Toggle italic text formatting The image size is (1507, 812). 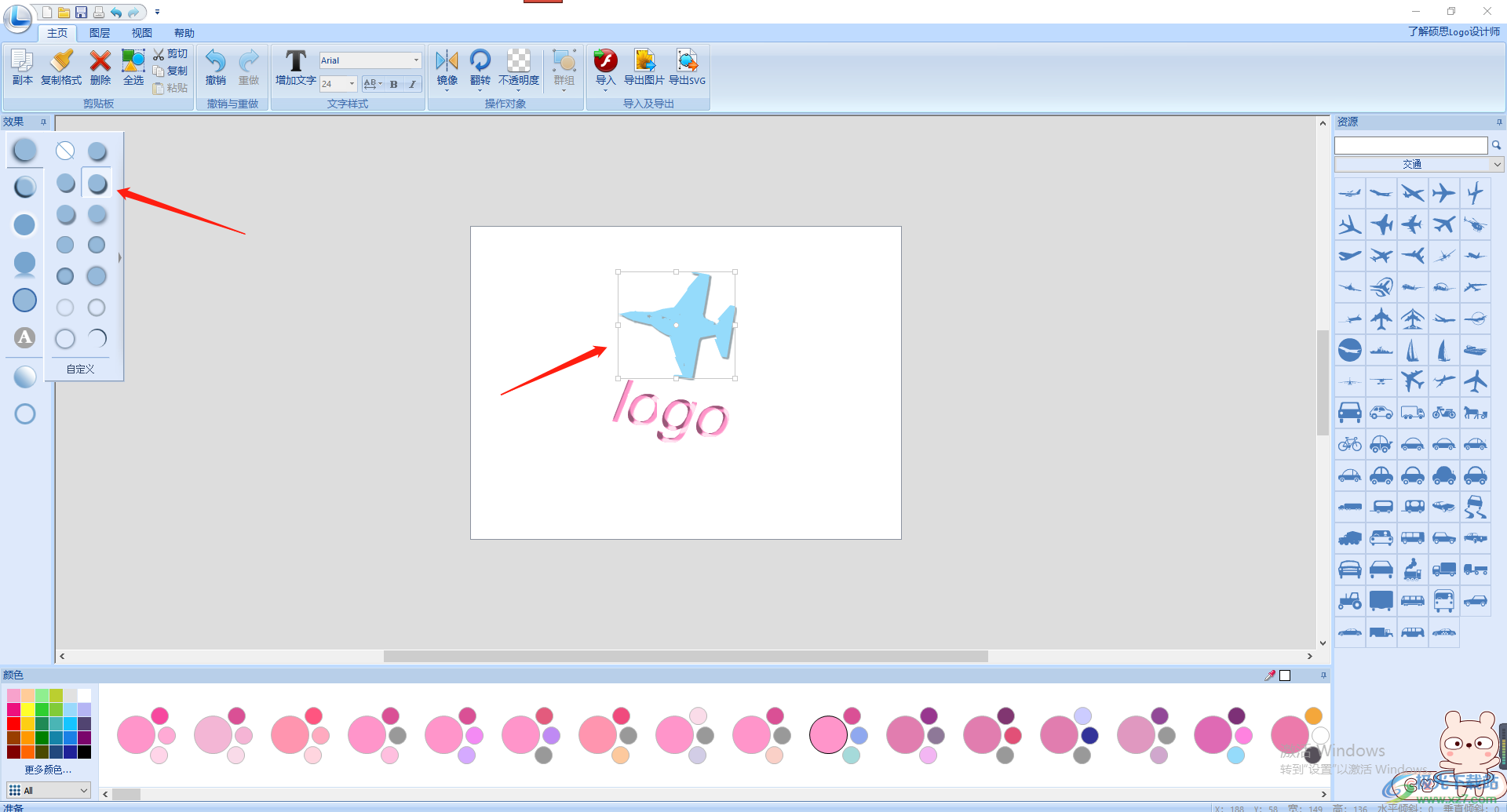click(413, 84)
